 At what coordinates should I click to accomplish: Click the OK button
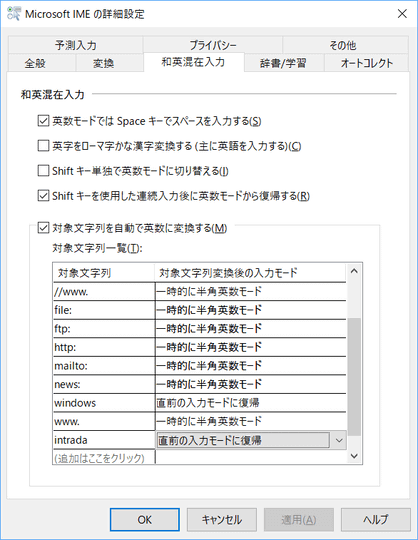click(x=145, y=519)
